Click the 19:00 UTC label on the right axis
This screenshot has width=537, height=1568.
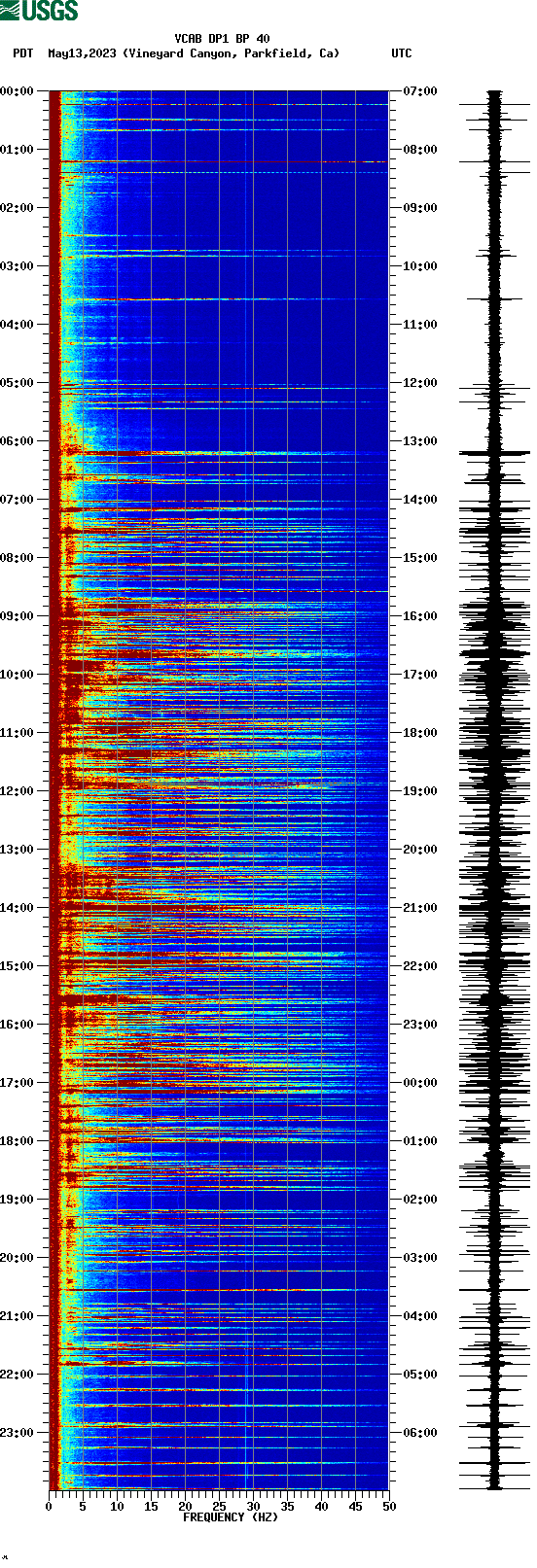420,791
